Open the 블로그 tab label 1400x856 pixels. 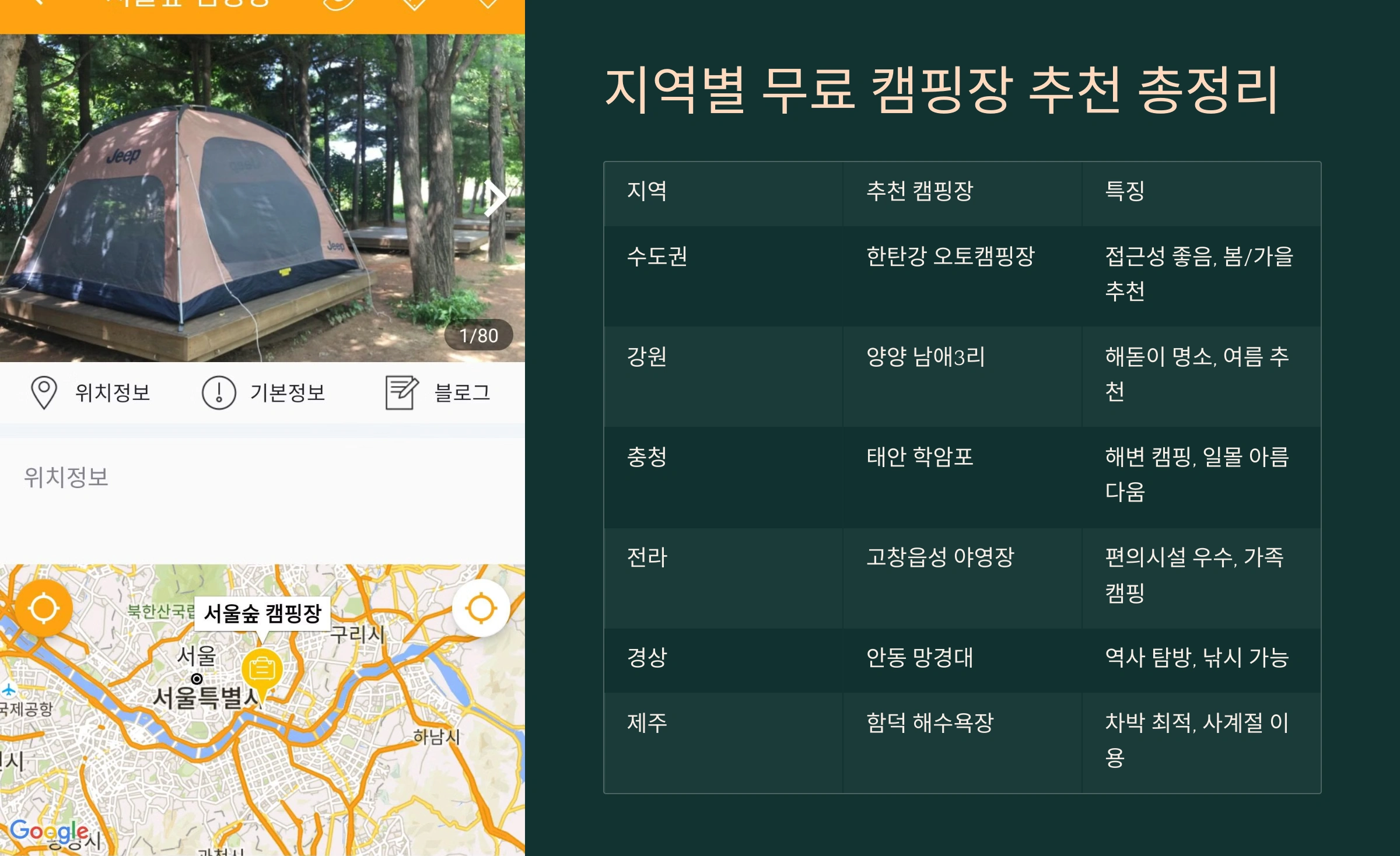pyautogui.click(x=462, y=392)
